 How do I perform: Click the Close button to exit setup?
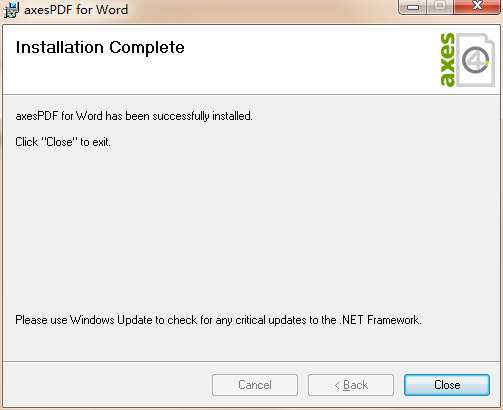(447, 385)
